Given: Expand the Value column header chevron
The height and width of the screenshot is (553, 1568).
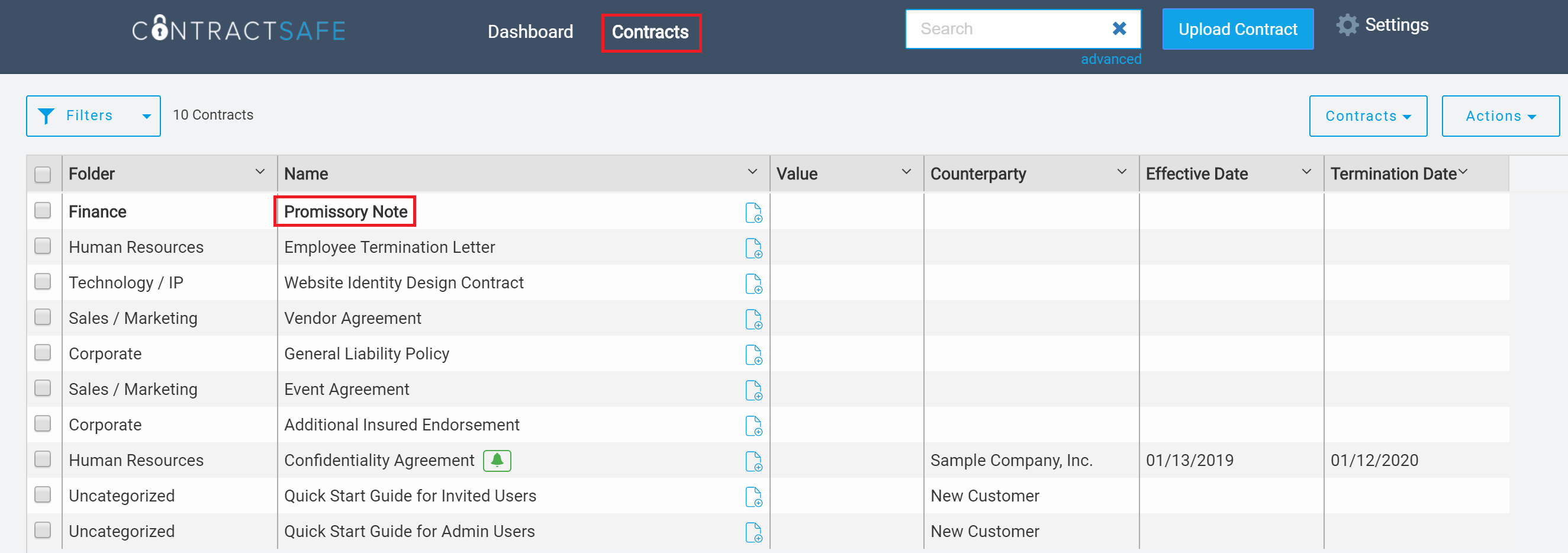Looking at the screenshot, I should click(x=906, y=172).
